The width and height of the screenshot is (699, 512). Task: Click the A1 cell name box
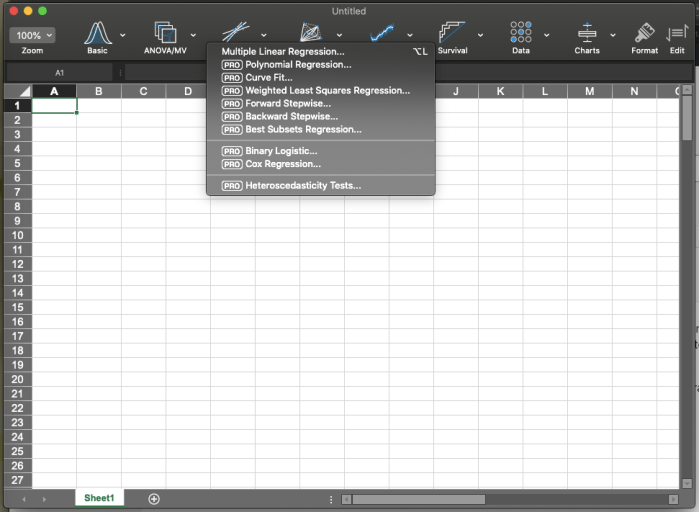click(x=59, y=72)
